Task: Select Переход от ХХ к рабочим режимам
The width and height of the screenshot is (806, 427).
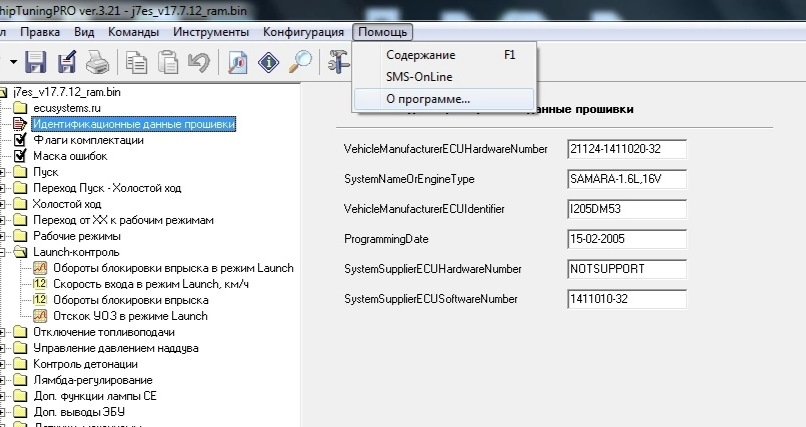Action: coord(123,220)
